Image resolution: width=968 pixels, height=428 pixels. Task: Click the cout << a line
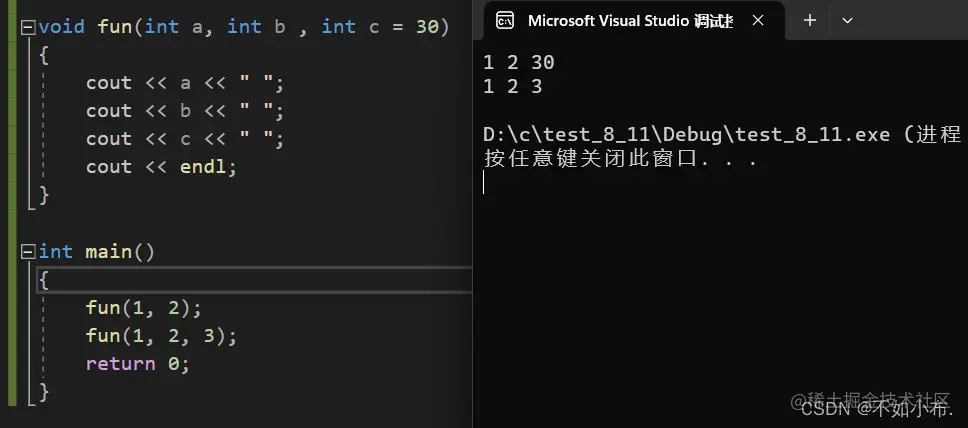(185, 83)
